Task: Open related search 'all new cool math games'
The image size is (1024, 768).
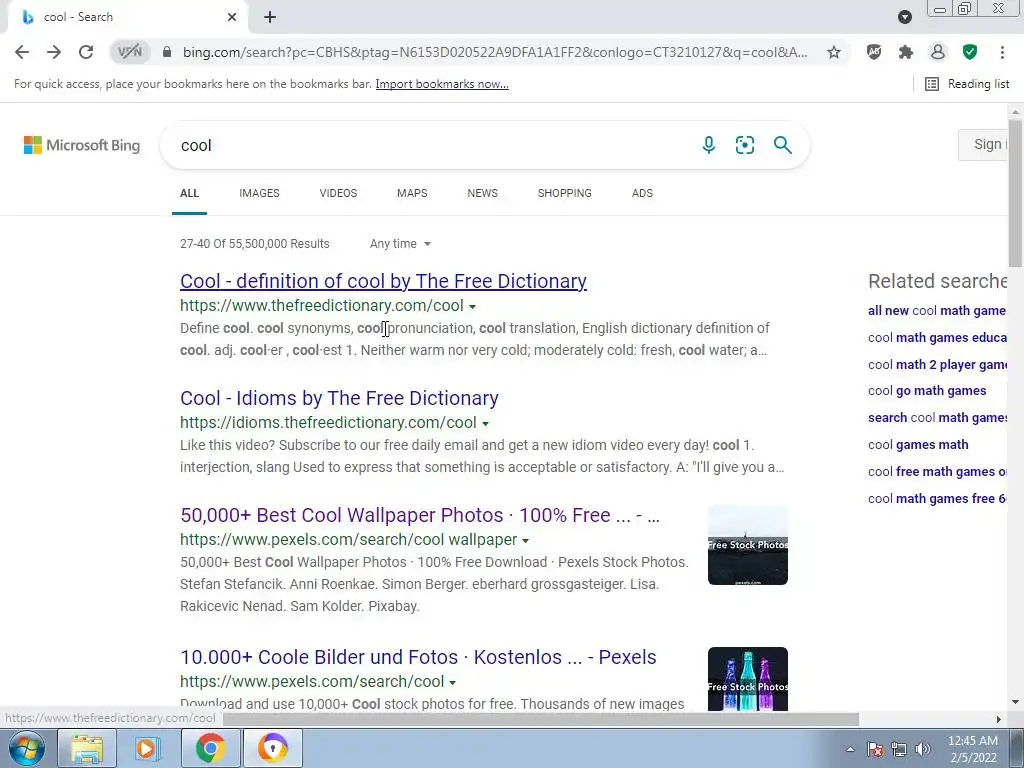Action: [937, 311]
